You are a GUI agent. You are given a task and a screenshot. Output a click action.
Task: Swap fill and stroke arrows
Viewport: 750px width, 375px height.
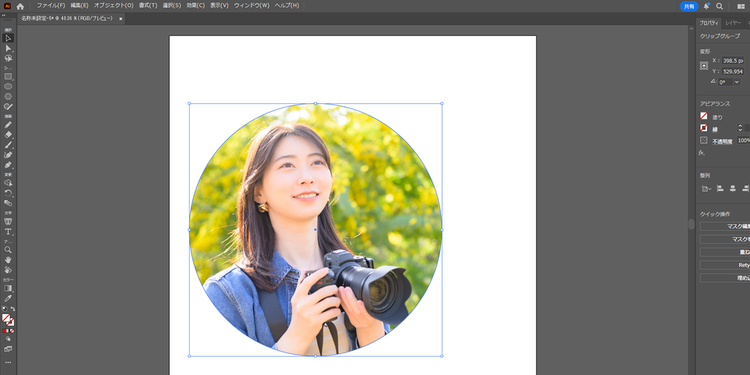pyautogui.click(x=13, y=309)
